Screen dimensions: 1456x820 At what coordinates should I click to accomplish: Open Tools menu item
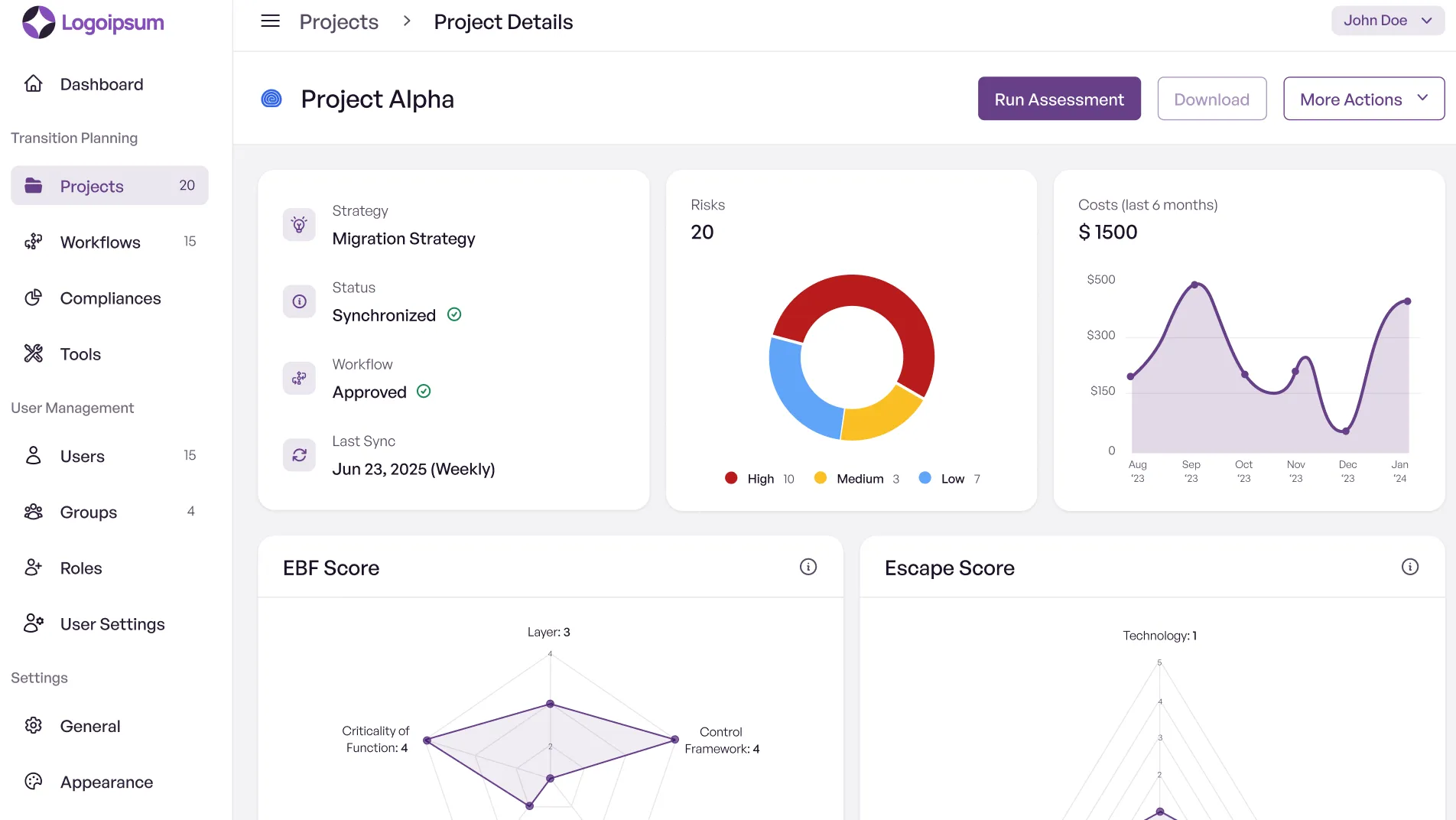coord(109,353)
